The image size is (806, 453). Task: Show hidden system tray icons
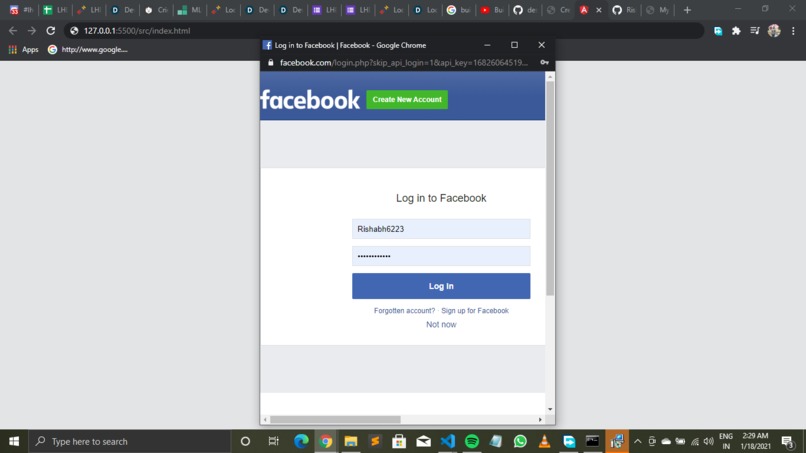[637, 441]
